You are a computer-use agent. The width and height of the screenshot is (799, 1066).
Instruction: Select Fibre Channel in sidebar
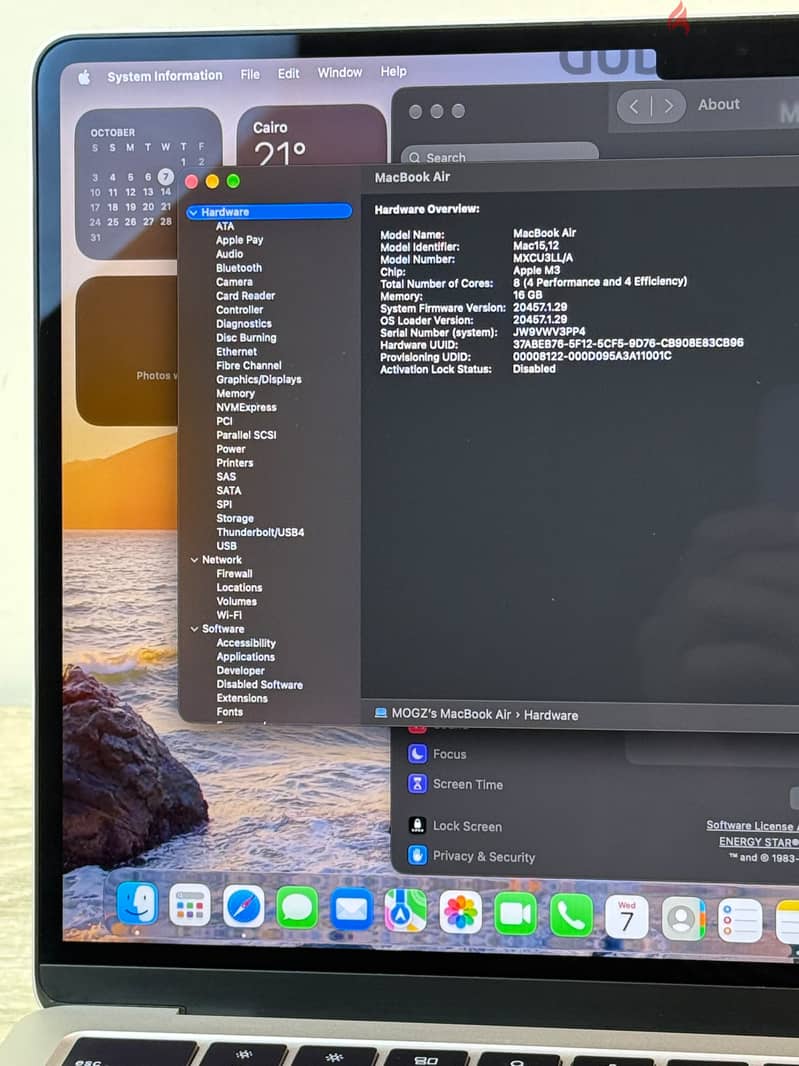point(248,365)
